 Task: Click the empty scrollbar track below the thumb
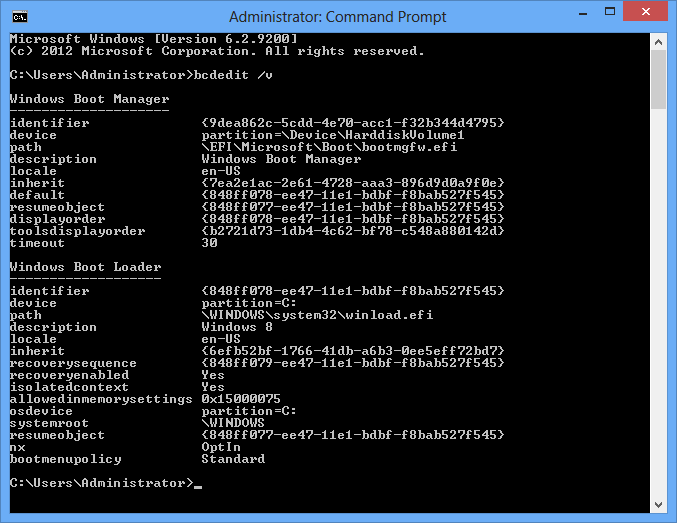click(658, 300)
